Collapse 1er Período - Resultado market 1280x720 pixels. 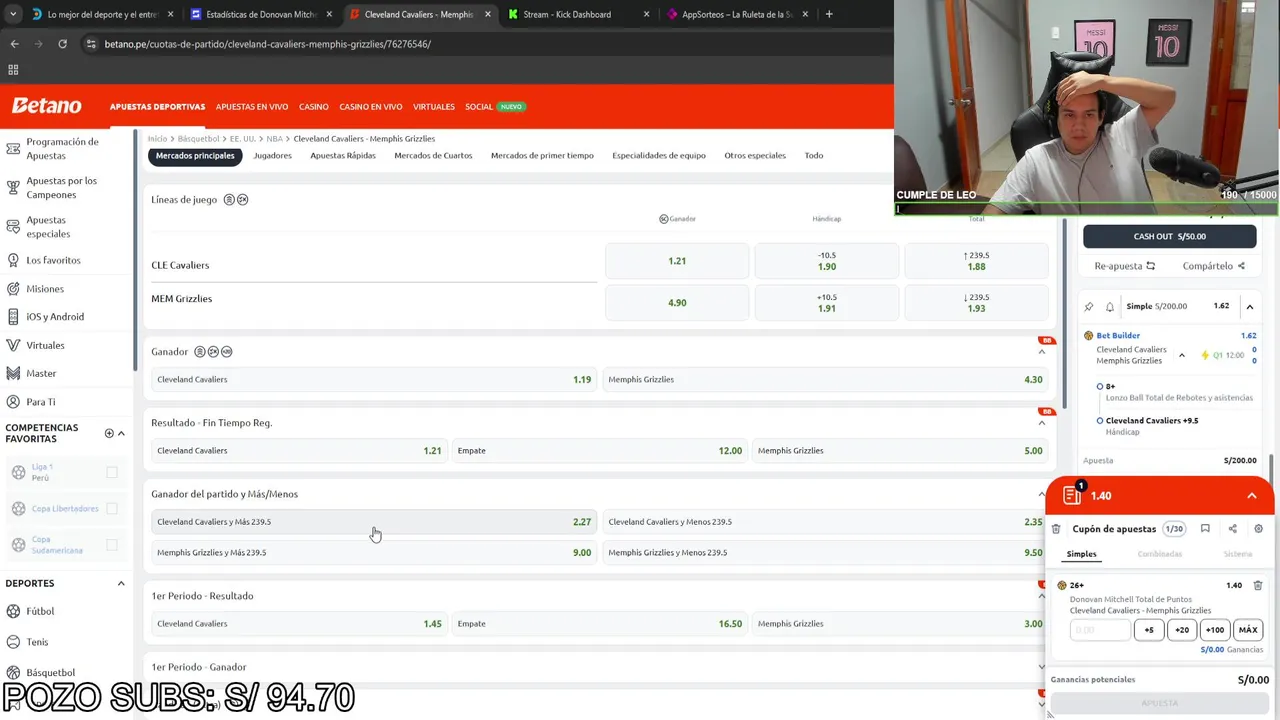tap(1041, 596)
